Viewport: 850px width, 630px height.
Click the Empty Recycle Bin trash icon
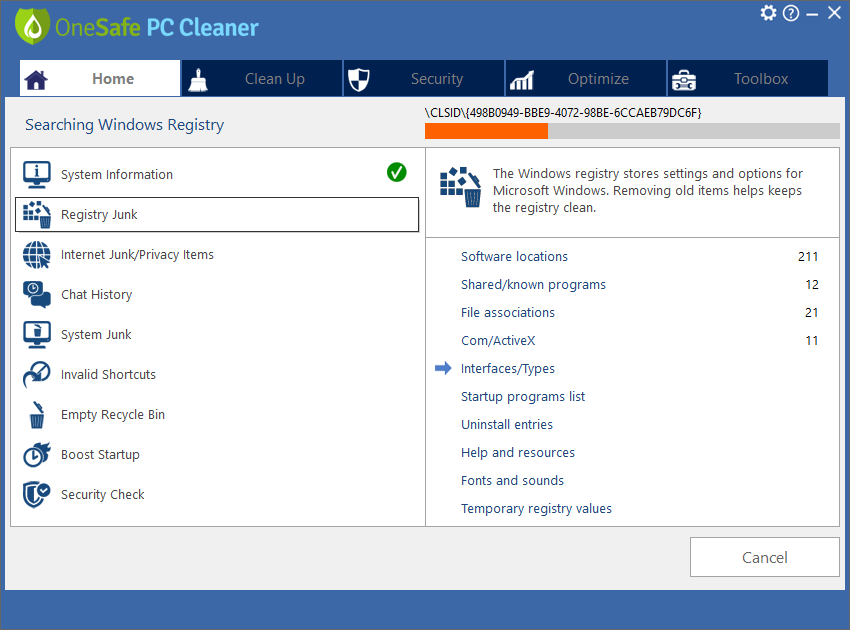click(37, 415)
